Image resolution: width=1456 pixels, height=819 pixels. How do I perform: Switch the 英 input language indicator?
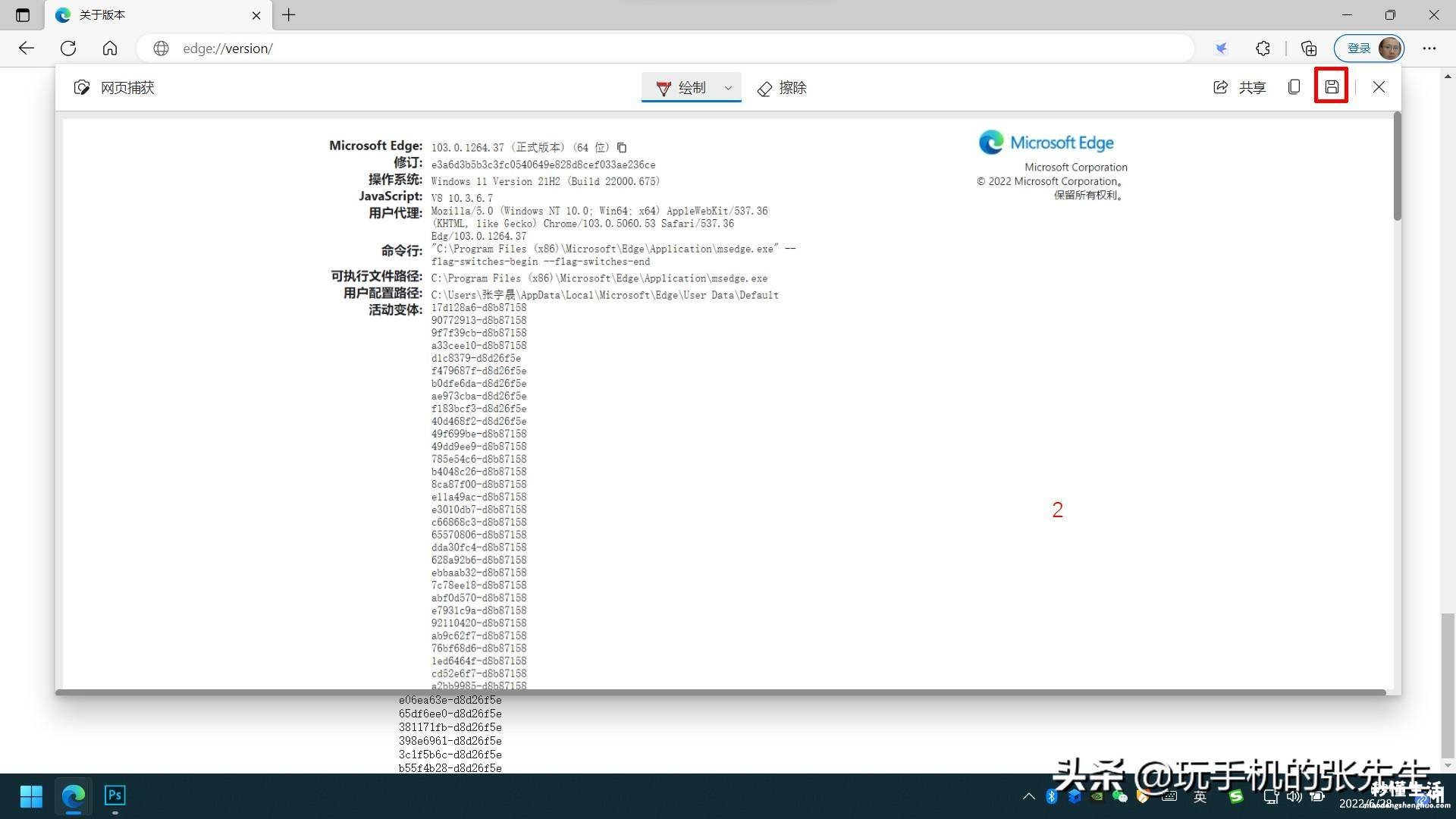coord(1200,796)
